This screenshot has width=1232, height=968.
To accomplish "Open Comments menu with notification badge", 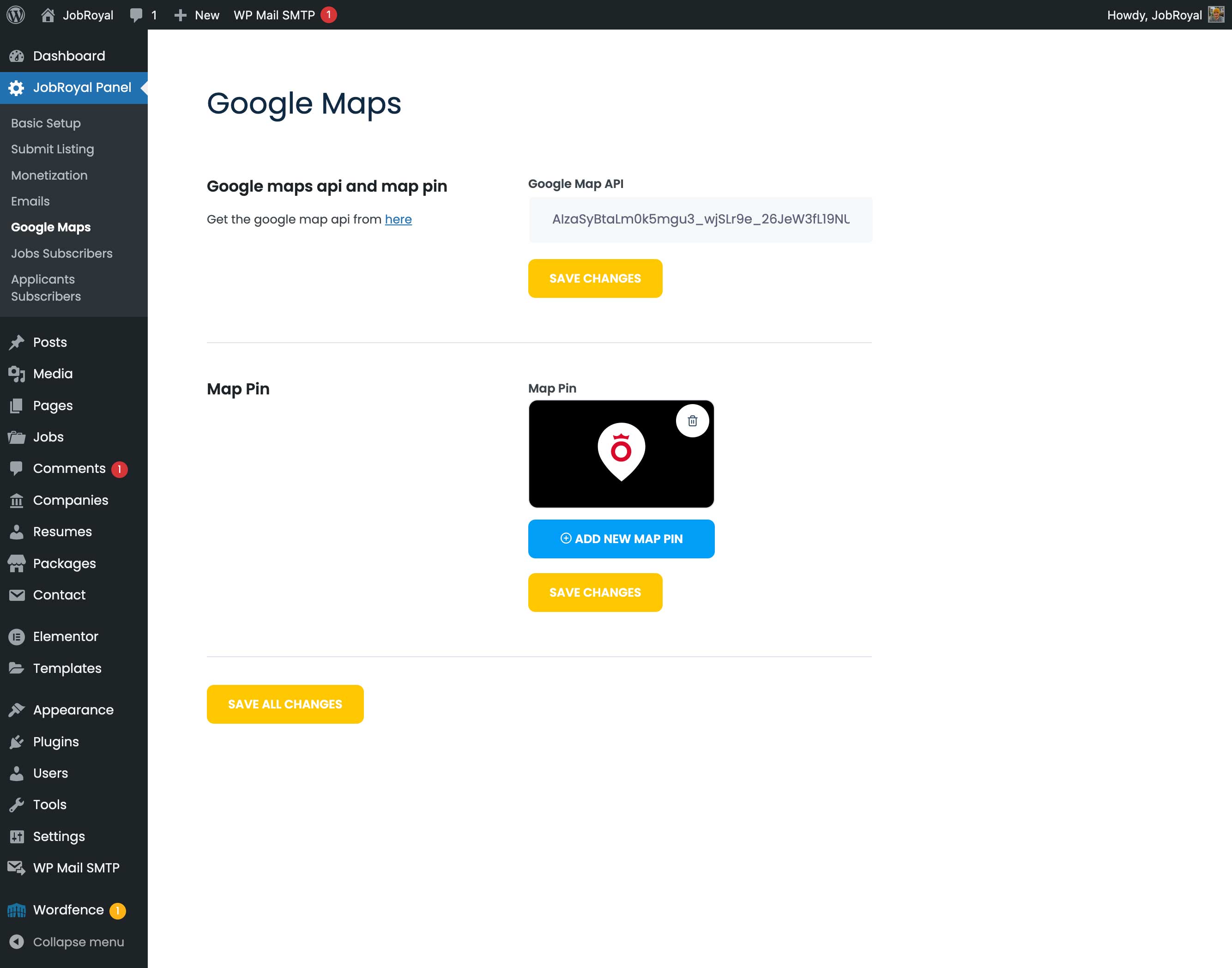I will point(74,469).
